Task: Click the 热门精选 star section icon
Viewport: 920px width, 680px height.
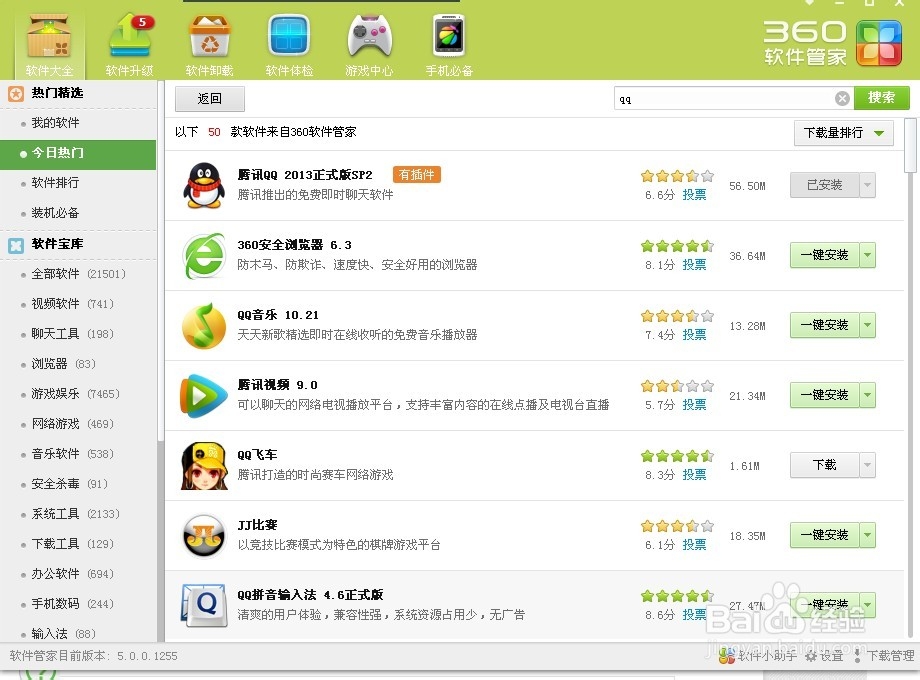Action: [x=16, y=93]
